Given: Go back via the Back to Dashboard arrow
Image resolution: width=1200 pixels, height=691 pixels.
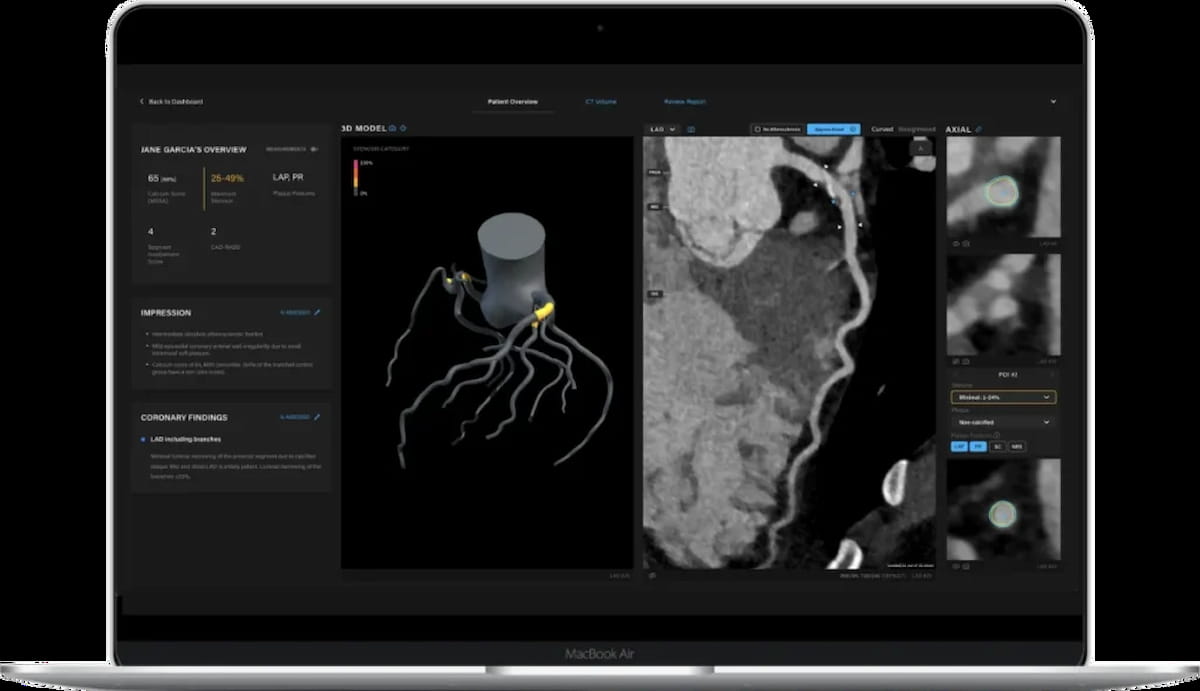Looking at the screenshot, I should [x=142, y=102].
